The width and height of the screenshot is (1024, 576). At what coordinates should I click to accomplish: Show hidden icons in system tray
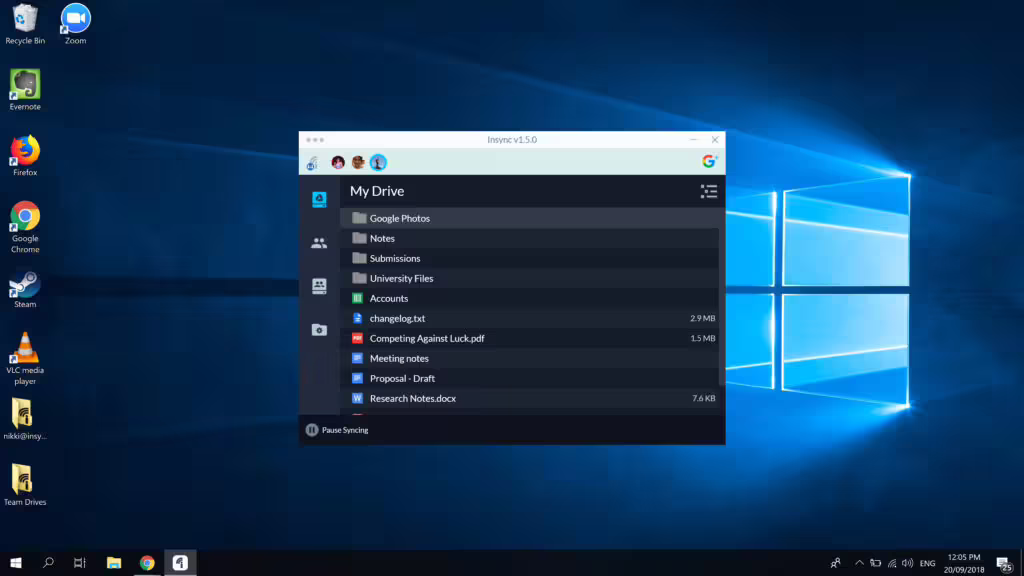(x=859, y=563)
